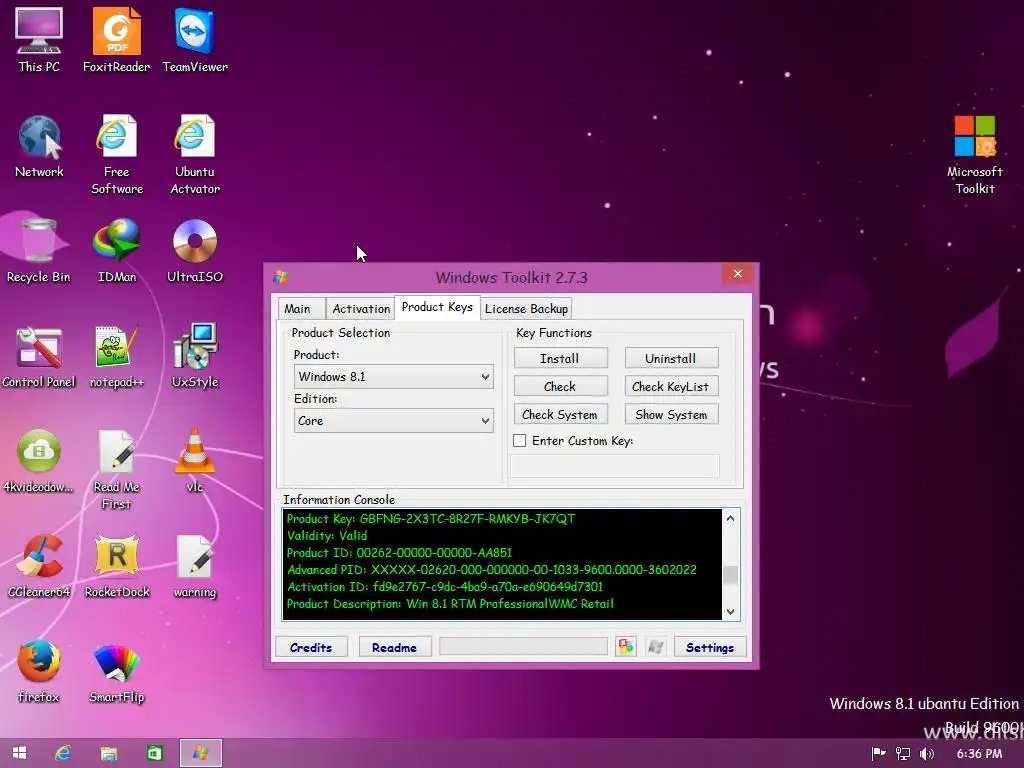Close the Windows Toolkit window
1024x768 pixels.
[x=738, y=274]
